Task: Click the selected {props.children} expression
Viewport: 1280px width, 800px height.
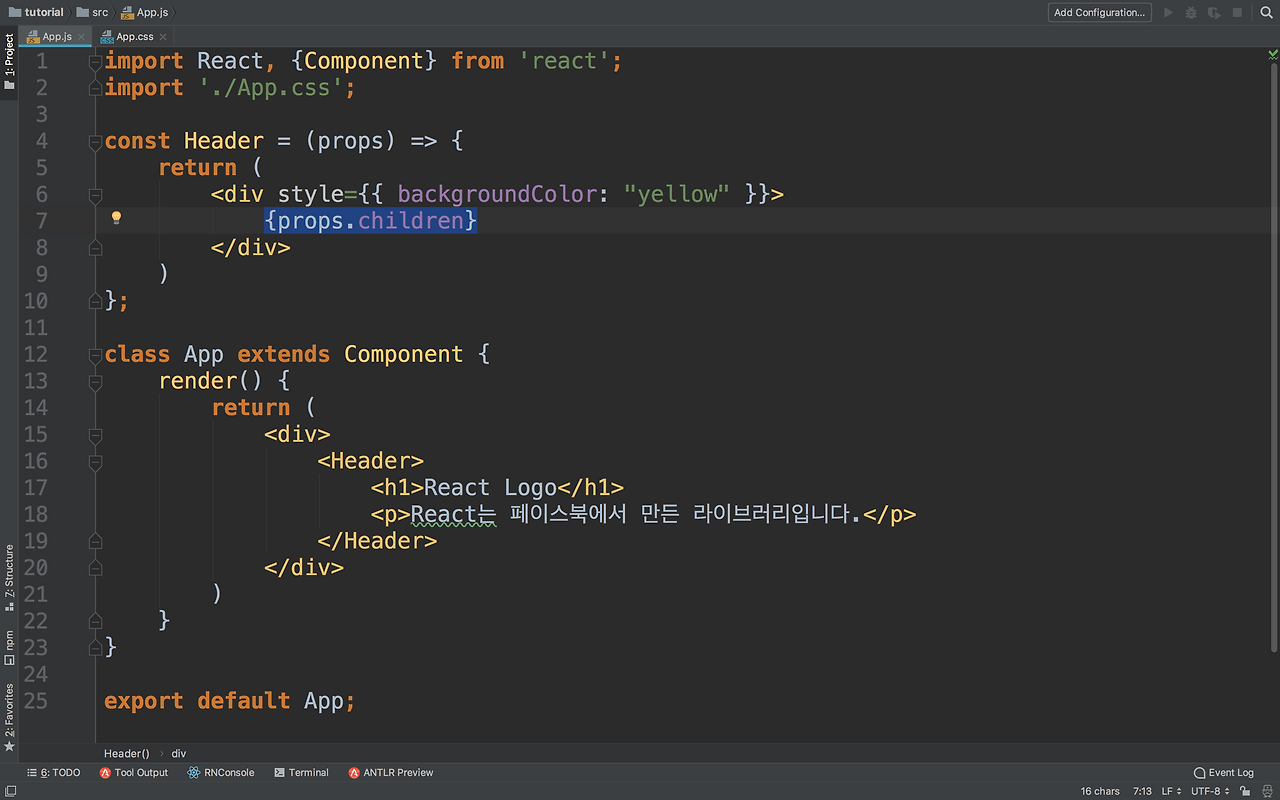Action: [x=371, y=220]
